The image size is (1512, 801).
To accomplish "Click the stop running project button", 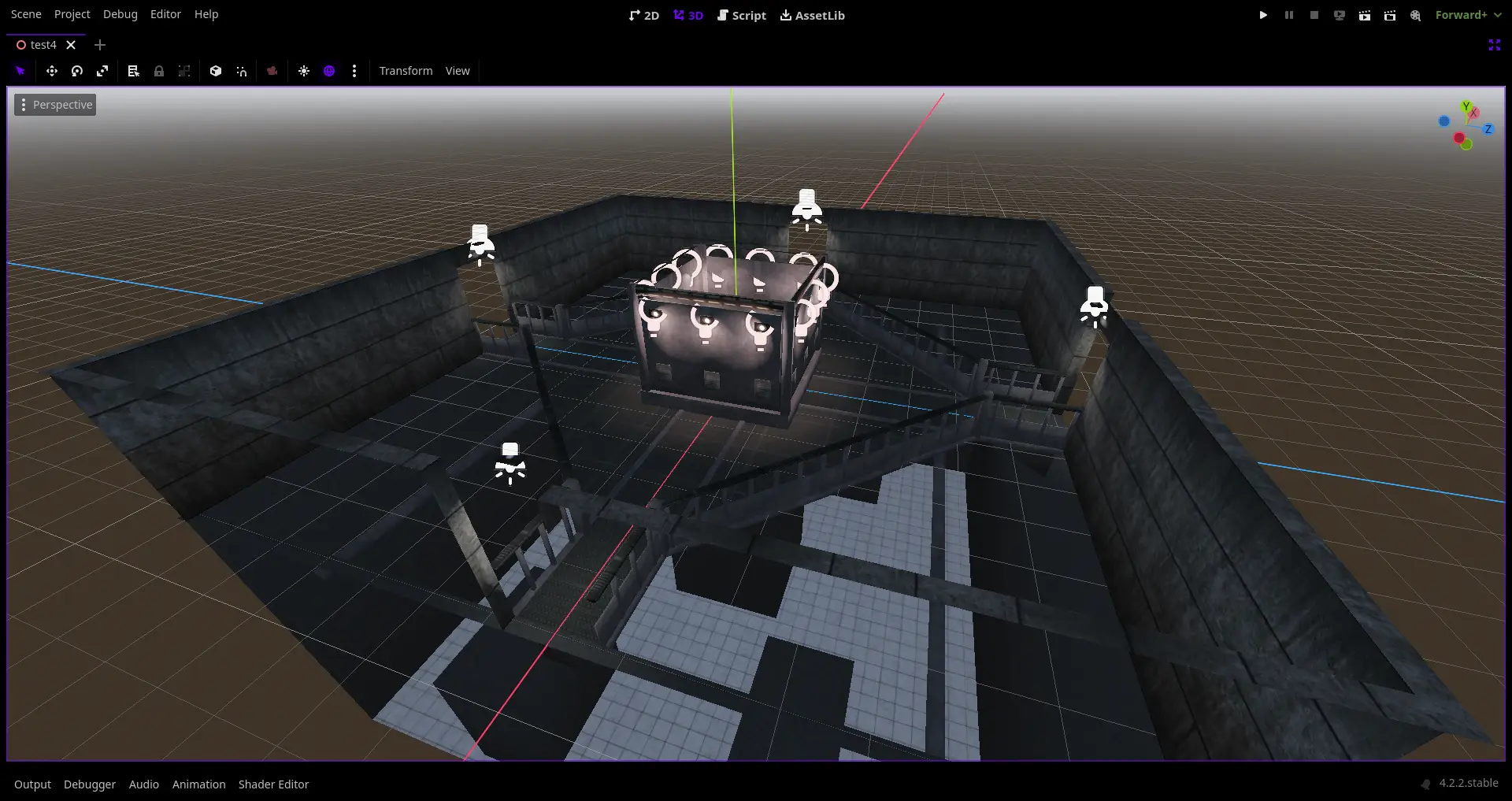I will pos(1314,15).
